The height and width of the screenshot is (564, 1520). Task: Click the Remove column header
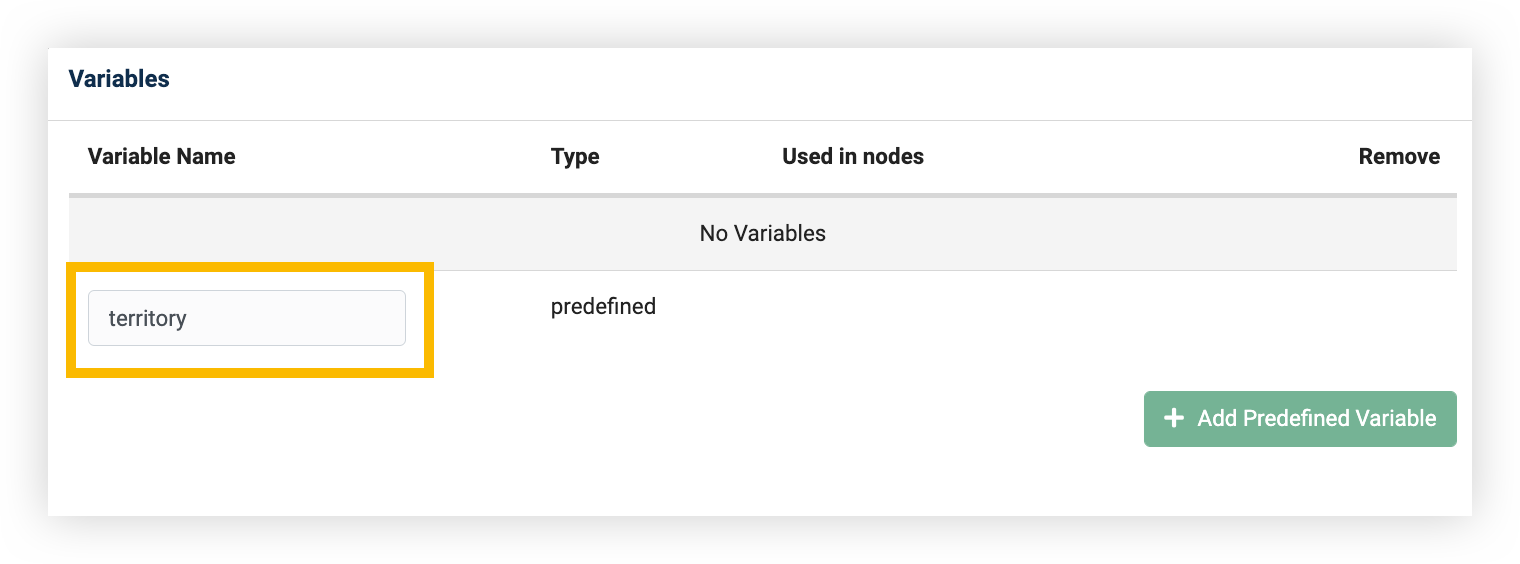pos(1399,157)
